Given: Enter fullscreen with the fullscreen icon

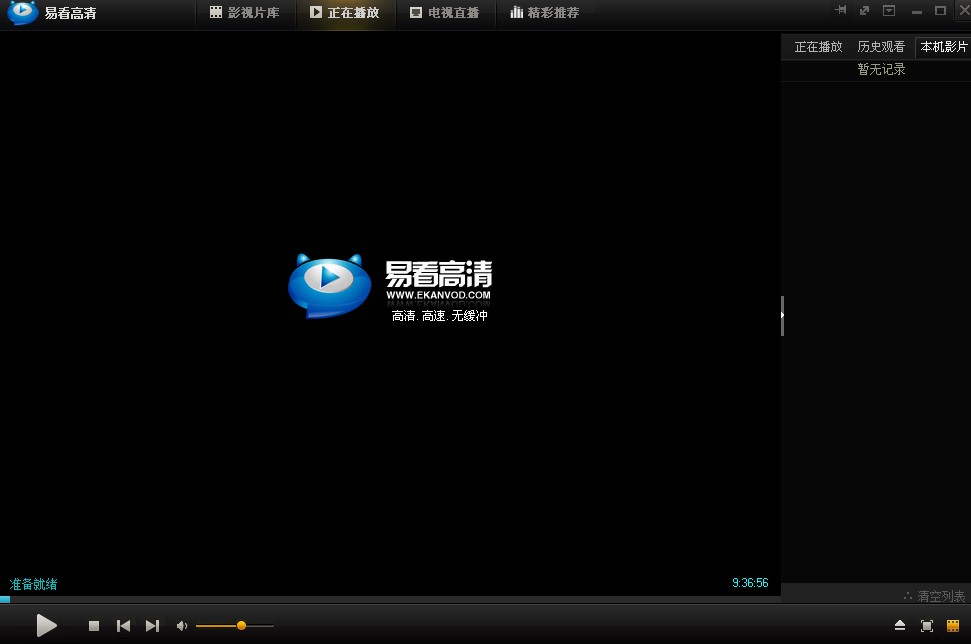Looking at the screenshot, I should 927,626.
